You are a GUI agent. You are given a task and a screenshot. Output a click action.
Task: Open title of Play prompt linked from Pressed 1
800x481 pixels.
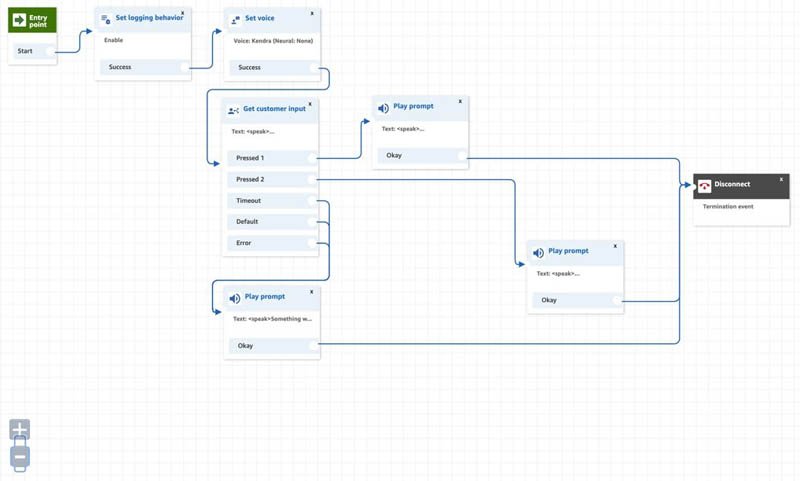(x=413, y=106)
